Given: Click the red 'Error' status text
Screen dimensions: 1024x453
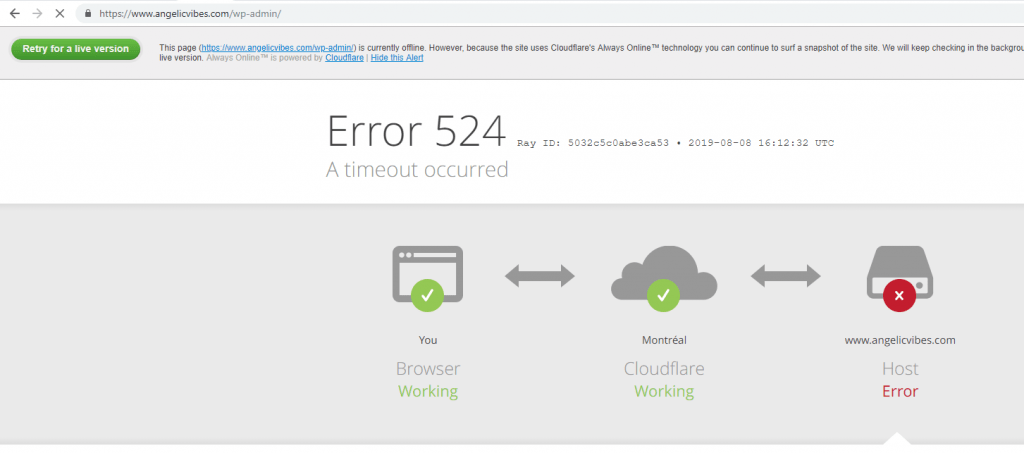Looking at the screenshot, I should pos(900,392).
